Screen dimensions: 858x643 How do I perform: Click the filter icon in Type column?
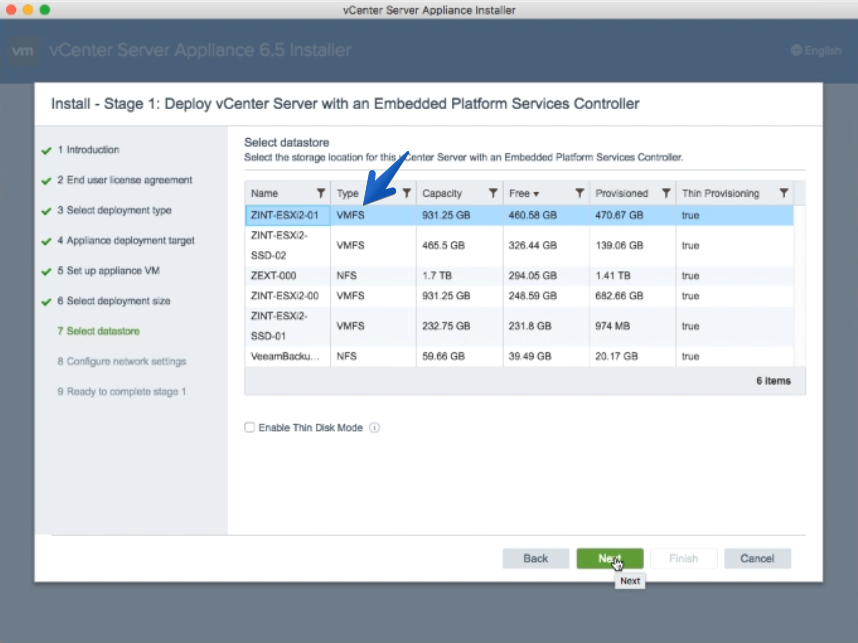(407, 193)
